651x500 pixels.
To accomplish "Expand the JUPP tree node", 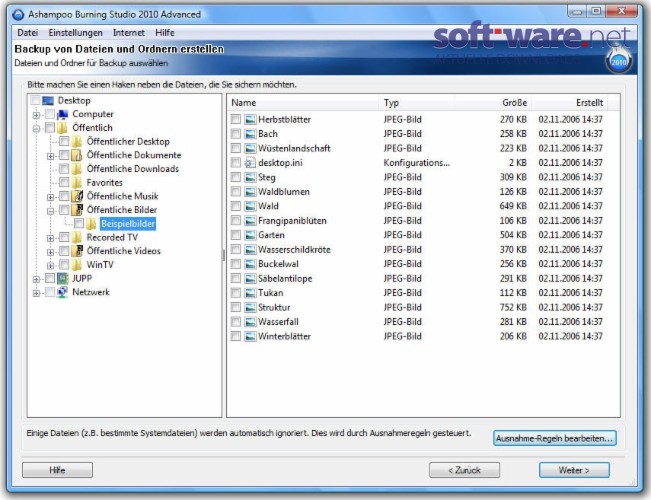I will point(36,279).
